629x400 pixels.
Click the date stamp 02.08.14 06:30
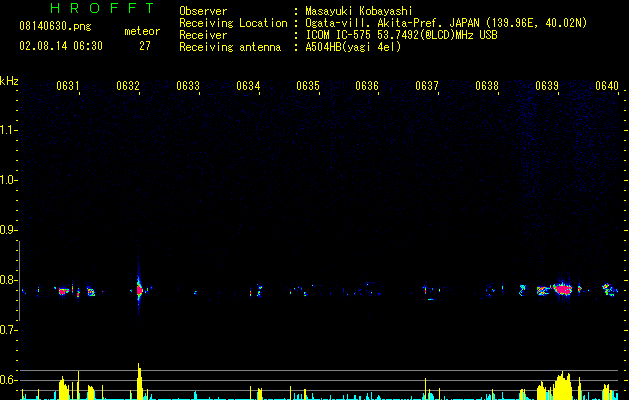point(61,46)
